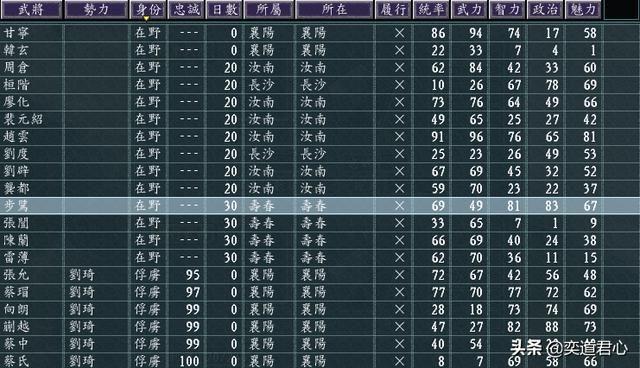Click the X mark in 周倉's row
Viewport: 640px width, 368px height.
400,67
